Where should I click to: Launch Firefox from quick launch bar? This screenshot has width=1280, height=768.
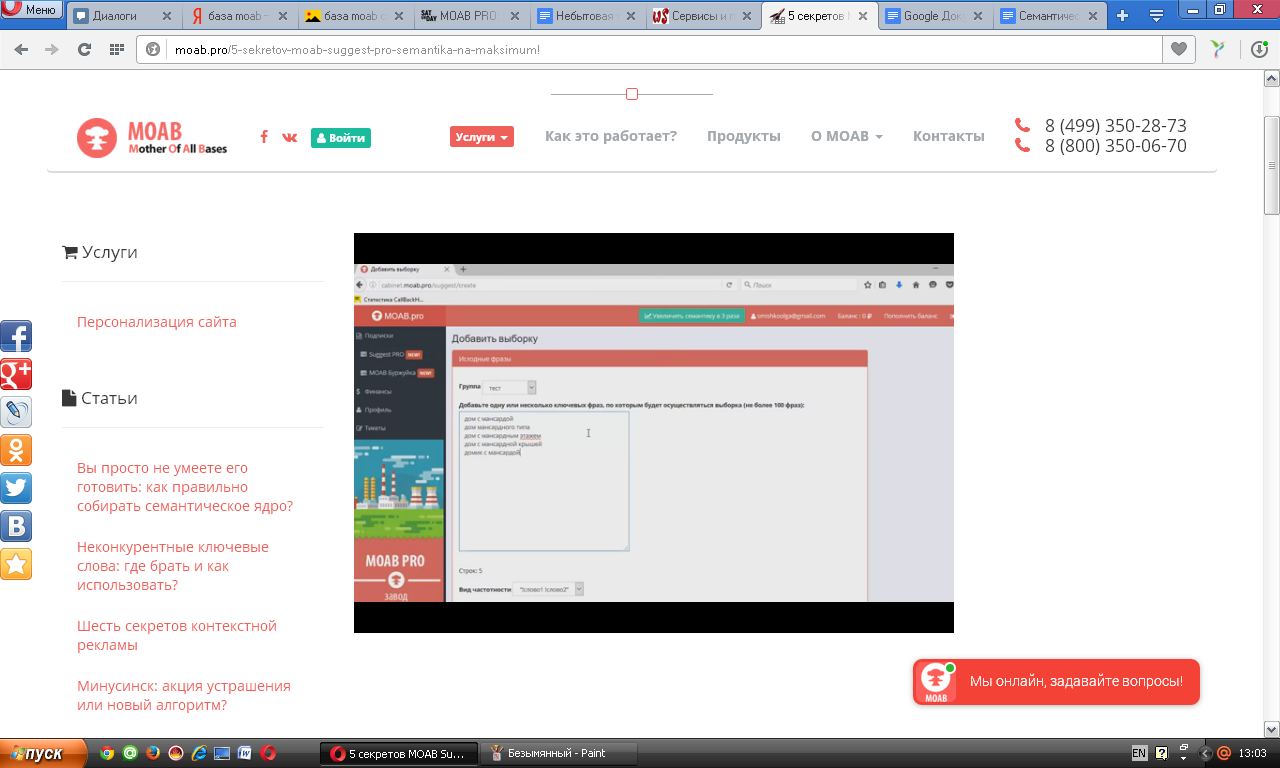pyautogui.click(x=153, y=753)
